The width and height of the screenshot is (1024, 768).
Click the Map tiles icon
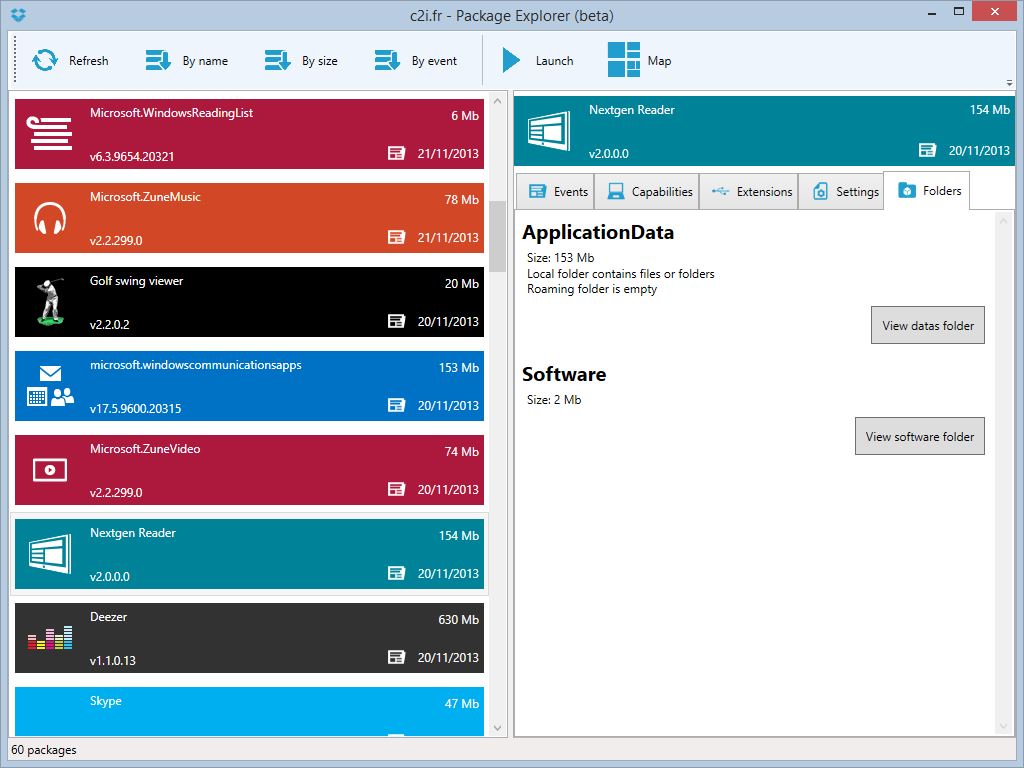[x=624, y=59]
